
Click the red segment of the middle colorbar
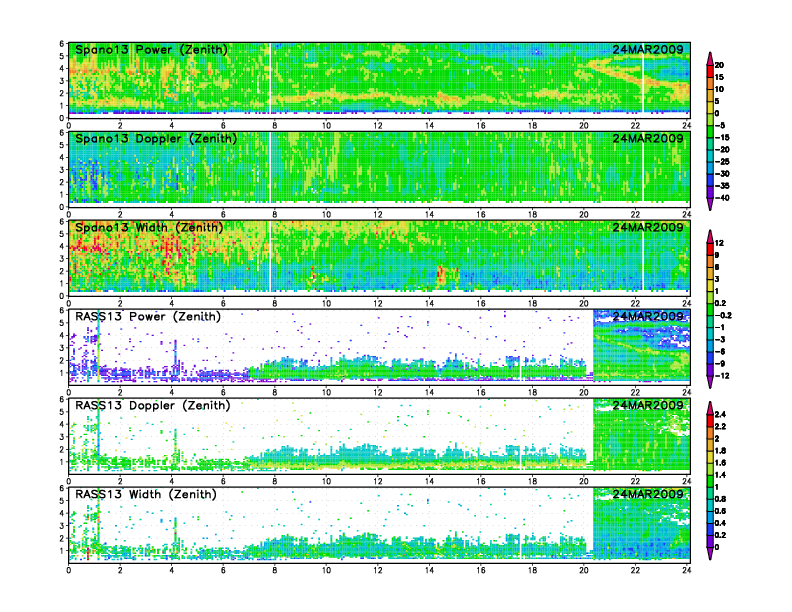click(x=710, y=249)
